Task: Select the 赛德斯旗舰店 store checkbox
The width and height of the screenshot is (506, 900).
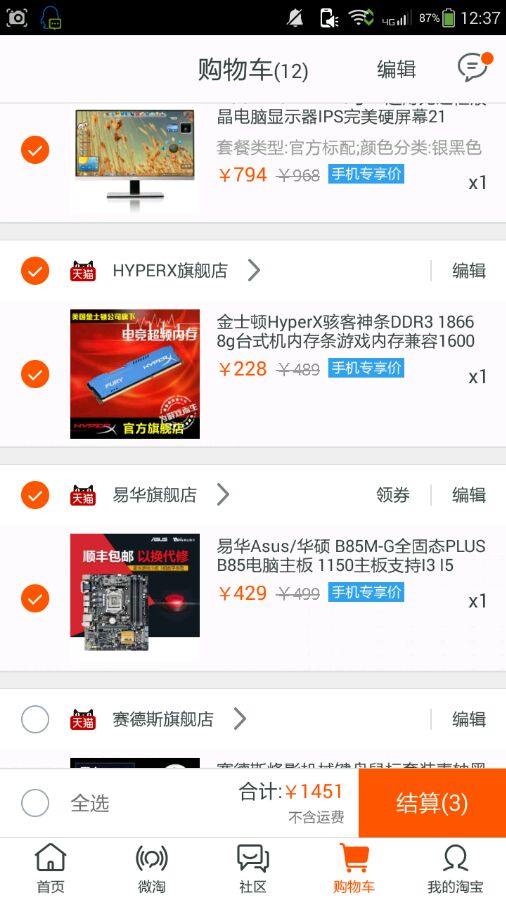Action: pos(35,719)
